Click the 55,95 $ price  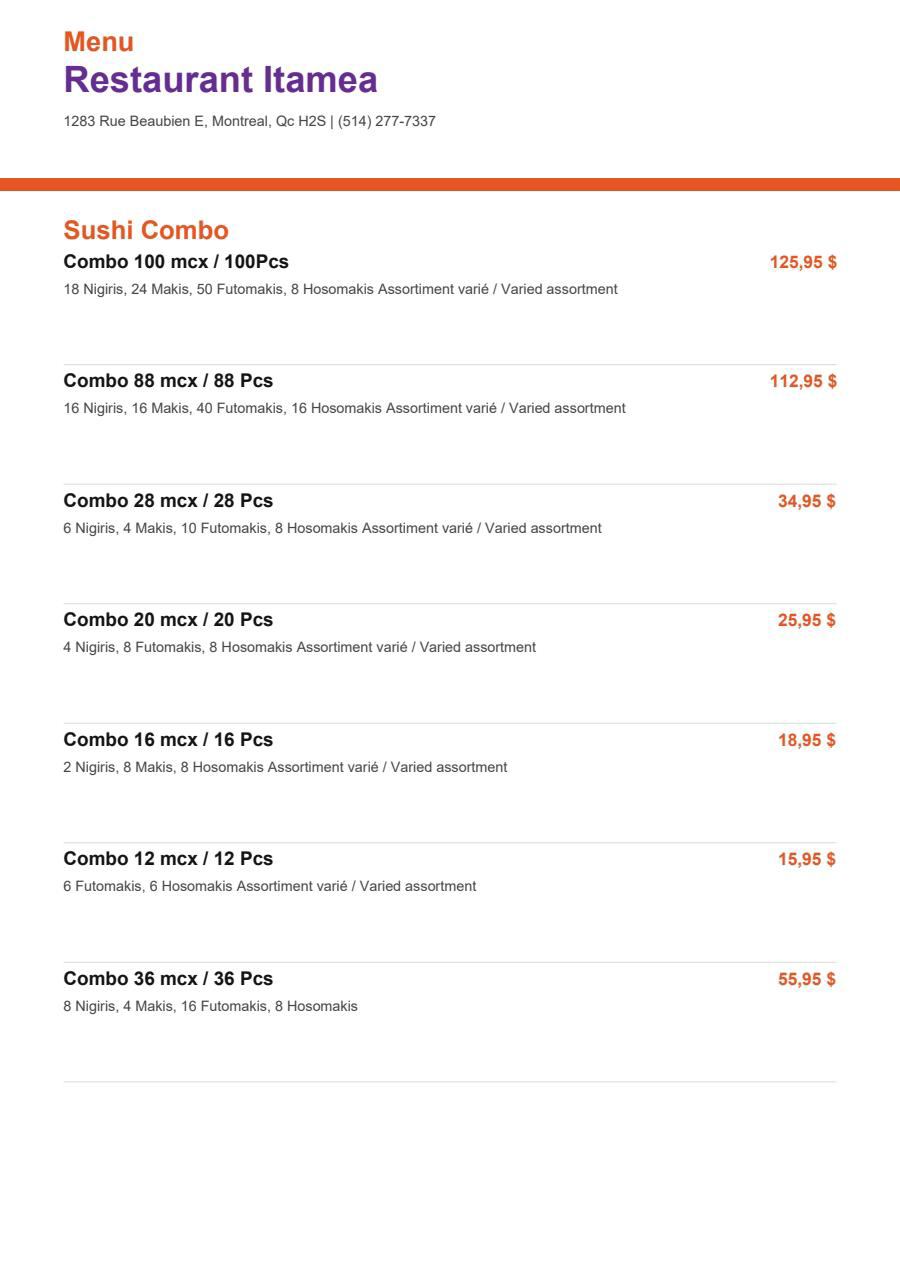pos(807,979)
